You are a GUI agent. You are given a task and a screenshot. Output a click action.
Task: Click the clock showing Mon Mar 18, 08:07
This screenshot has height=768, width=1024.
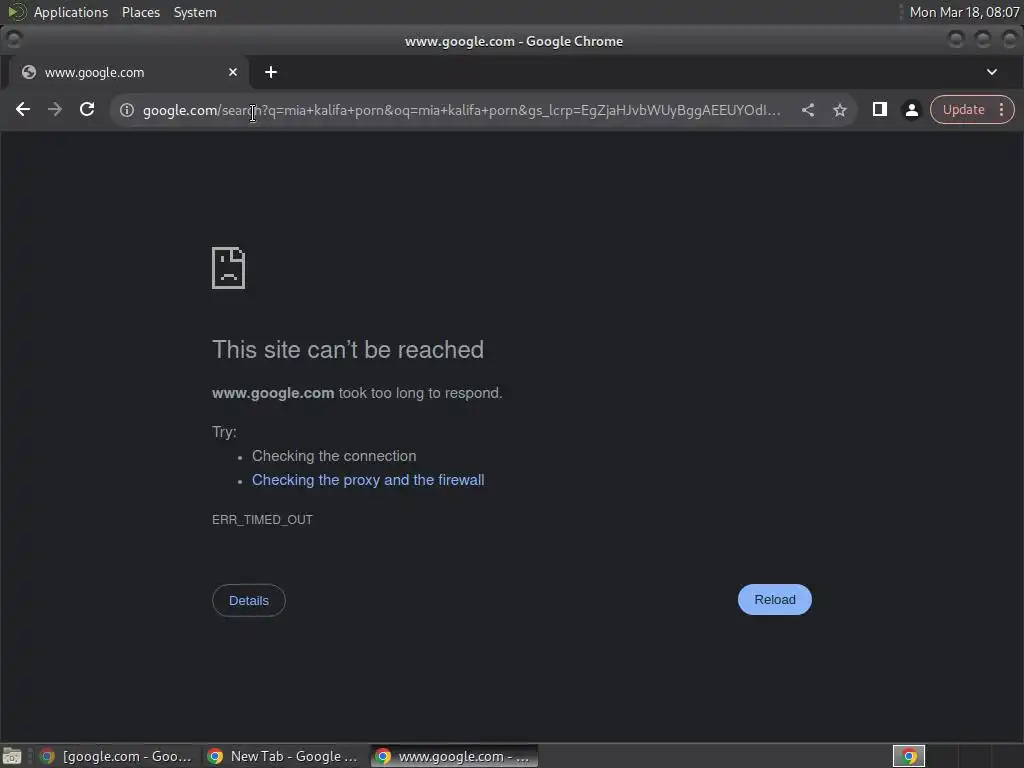(x=964, y=12)
